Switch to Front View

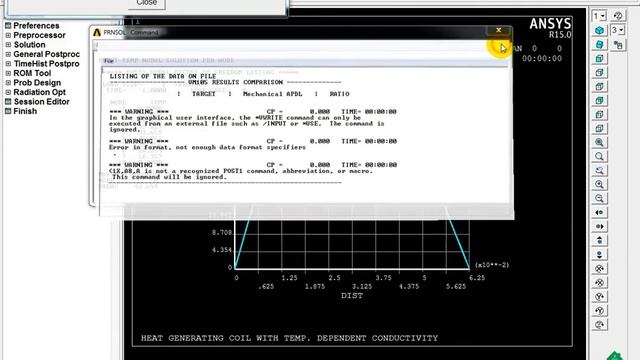[599, 59]
